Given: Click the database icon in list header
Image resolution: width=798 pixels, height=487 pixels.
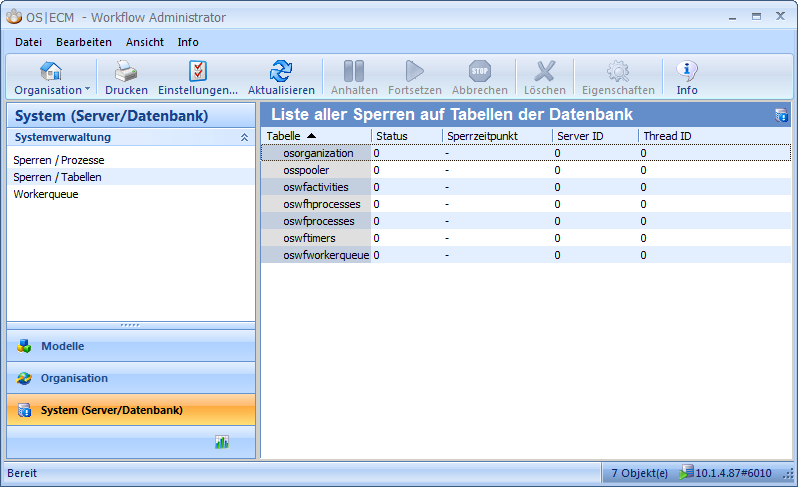Looking at the screenshot, I should (781, 115).
